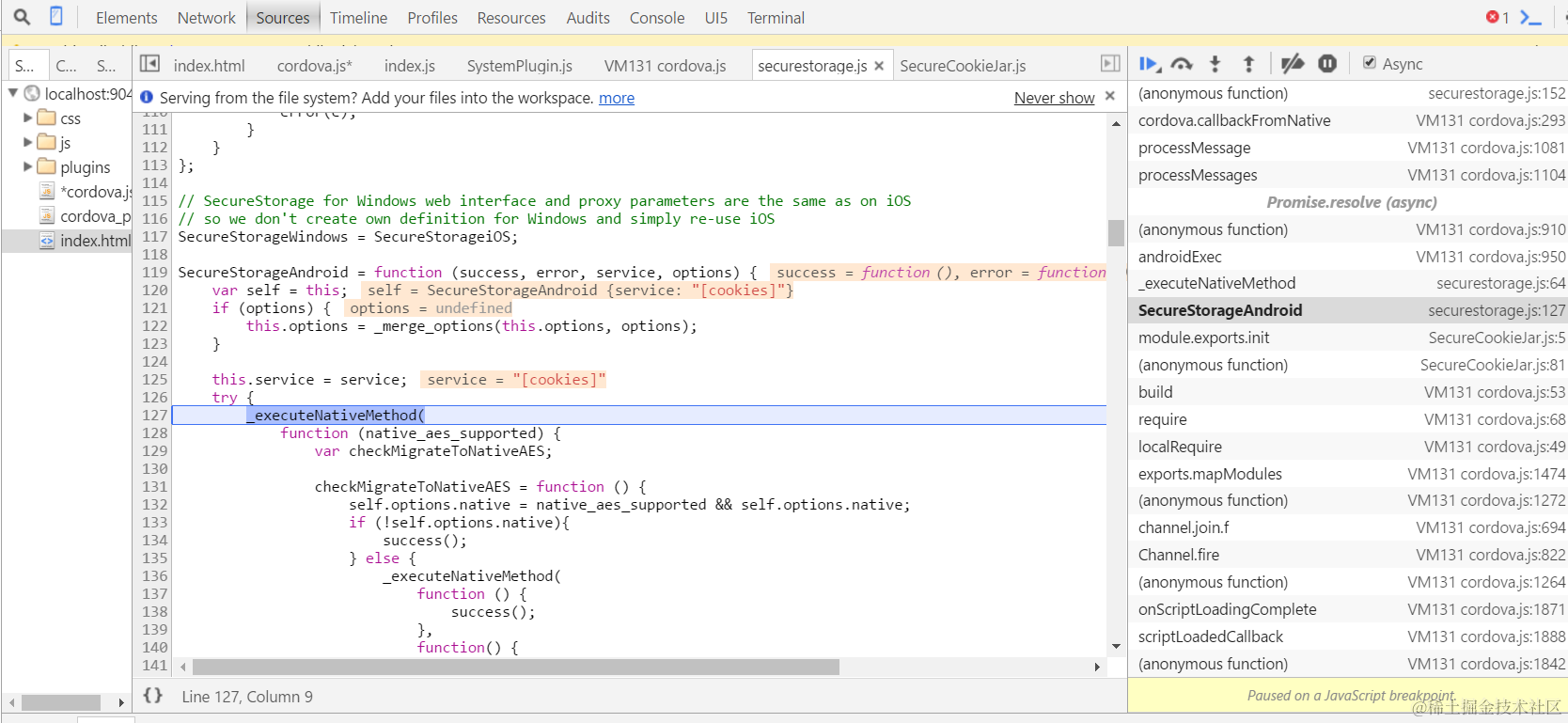The image size is (1568, 723).
Task: Deactivate all breakpoints
Action: (x=1293, y=64)
